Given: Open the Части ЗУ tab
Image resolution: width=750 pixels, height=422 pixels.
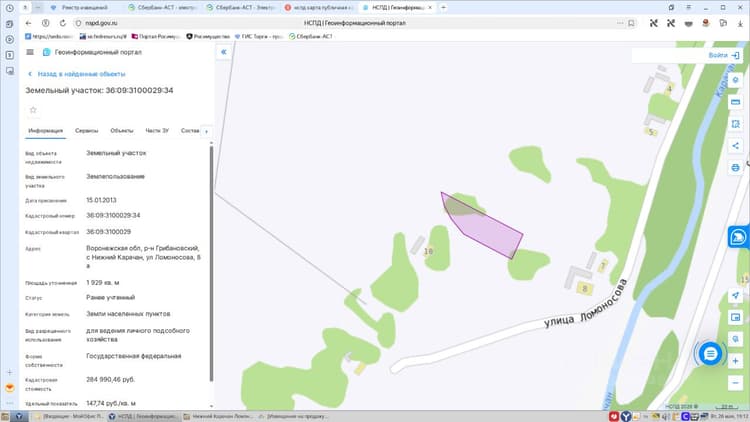Looking at the screenshot, I should point(157,131).
